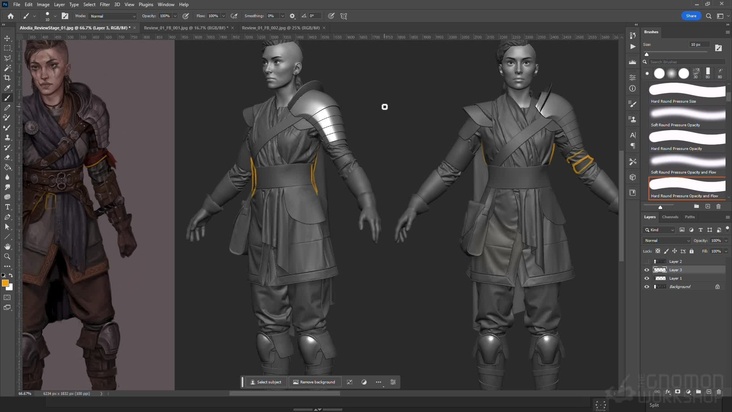This screenshot has height=412, width=732.
Task: Hide the Background layer
Action: [646, 286]
